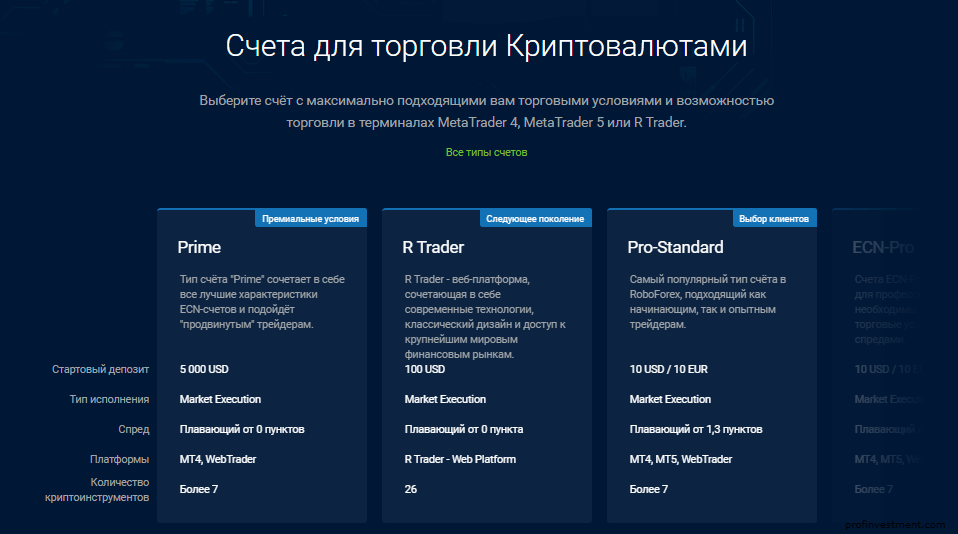Image resolution: width=958 pixels, height=534 pixels.
Task: Click the 'Следующее поколение' badge
Action: 535,219
